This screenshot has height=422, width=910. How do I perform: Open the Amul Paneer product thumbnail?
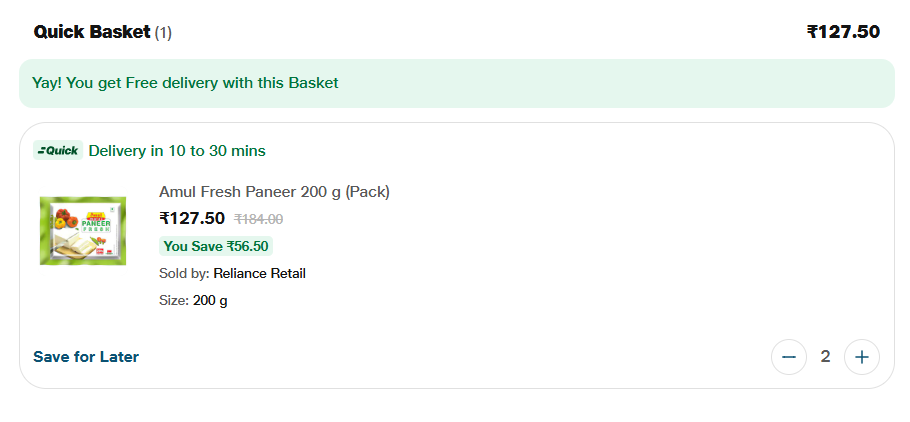pos(83,231)
